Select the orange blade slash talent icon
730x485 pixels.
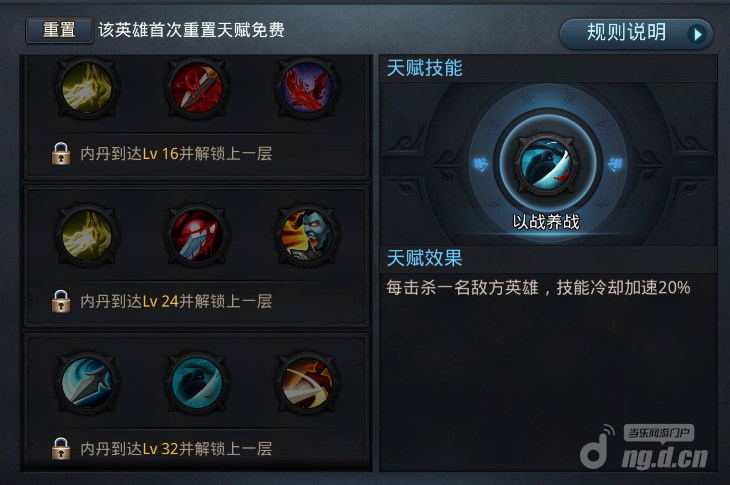point(307,383)
